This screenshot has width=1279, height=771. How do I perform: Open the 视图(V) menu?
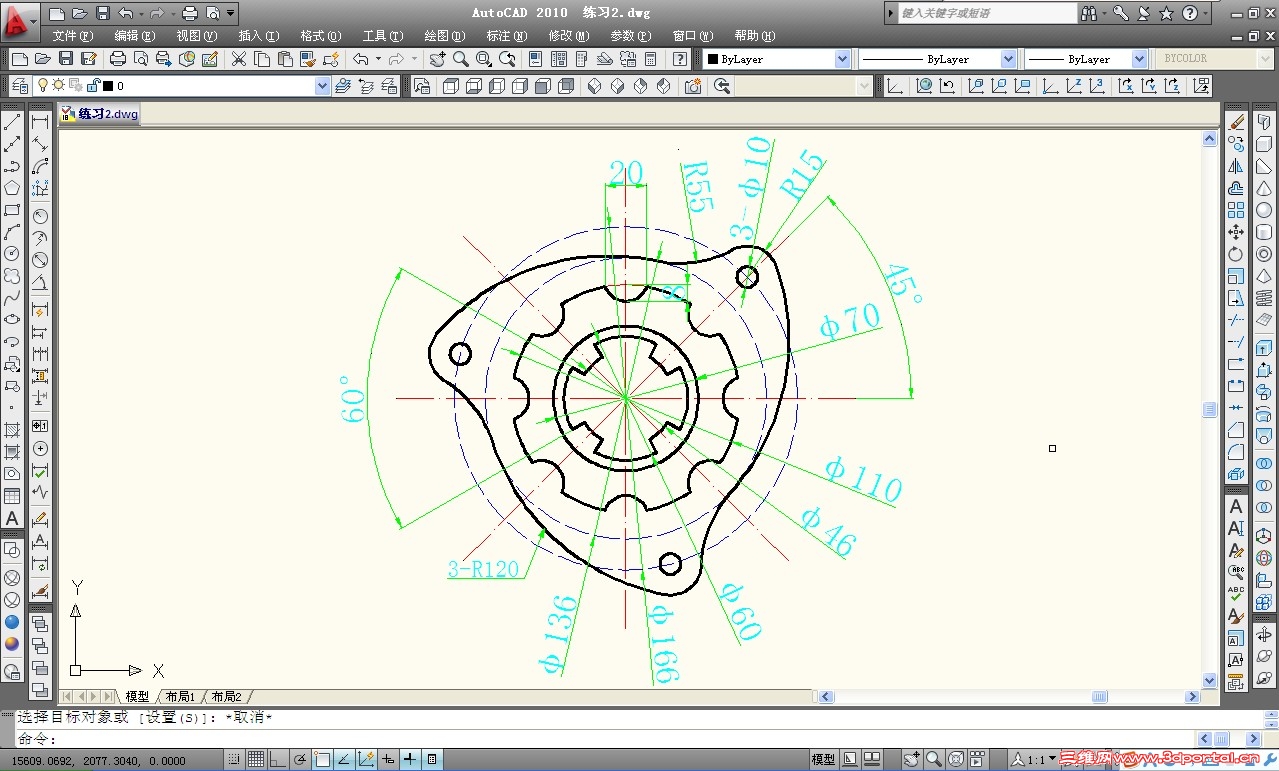click(x=197, y=36)
